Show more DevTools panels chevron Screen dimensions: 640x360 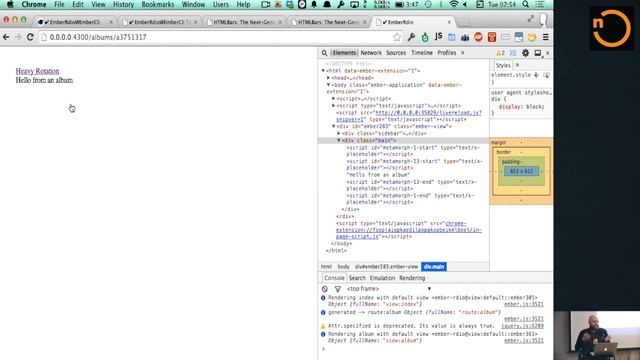(462, 53)
